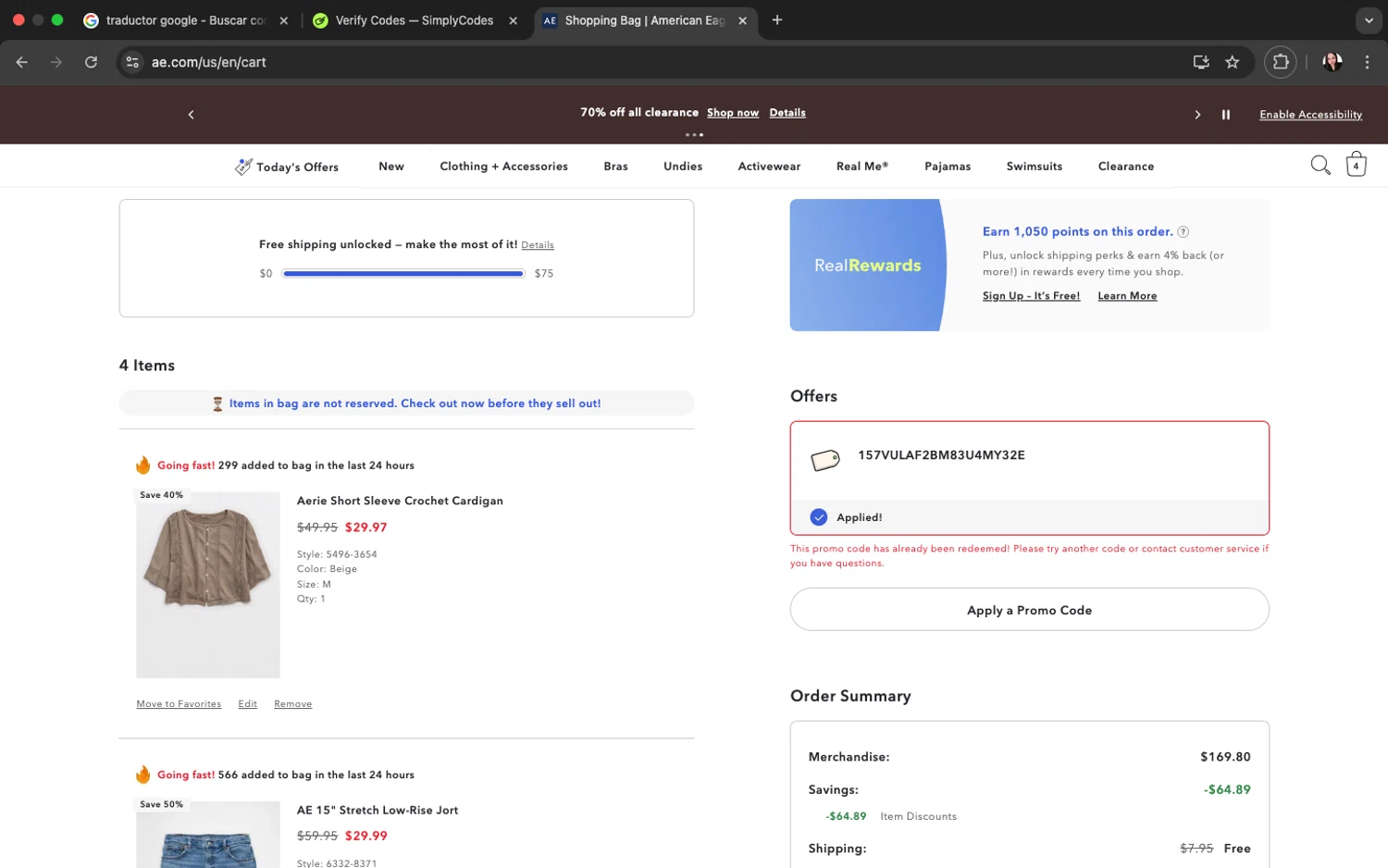Screen dimensions: 1388x868
Task: Edit the Crochet Cardigan item
Action: pyautogui.click(x=247, y=704)
